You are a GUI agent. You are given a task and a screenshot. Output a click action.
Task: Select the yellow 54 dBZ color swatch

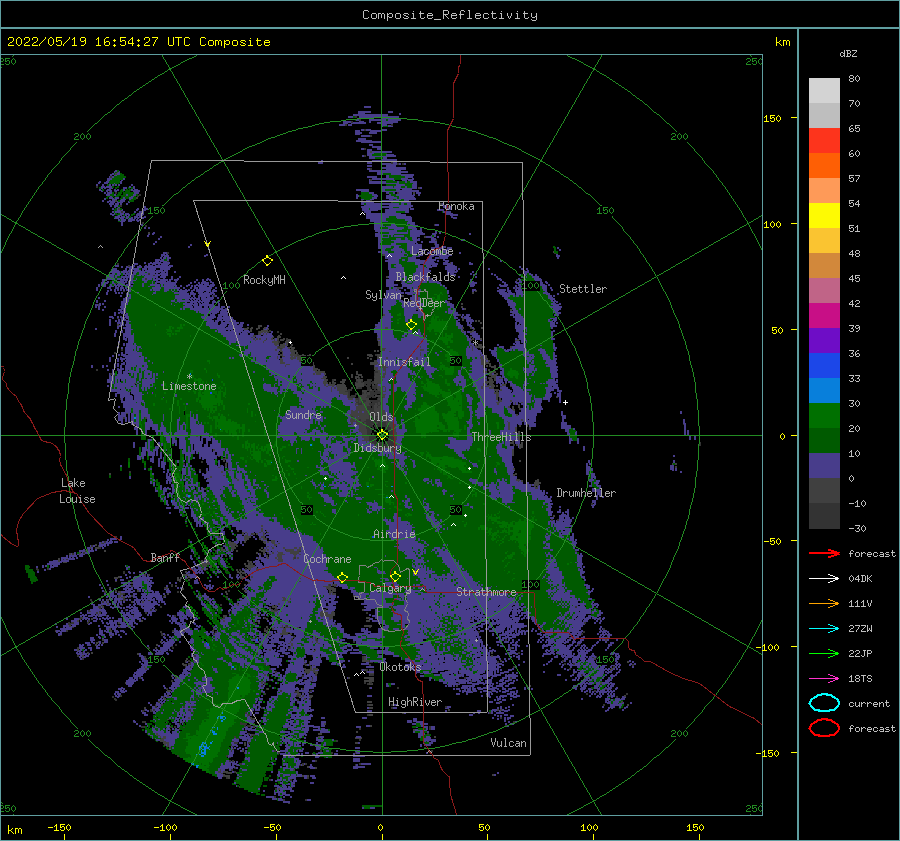pyautogui.click(x=824, y=215)
